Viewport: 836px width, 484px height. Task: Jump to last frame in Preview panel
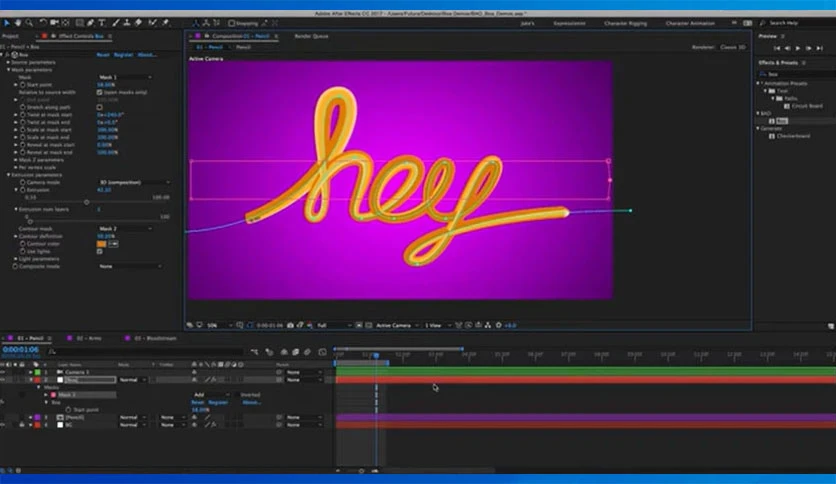tap(820, 49)
